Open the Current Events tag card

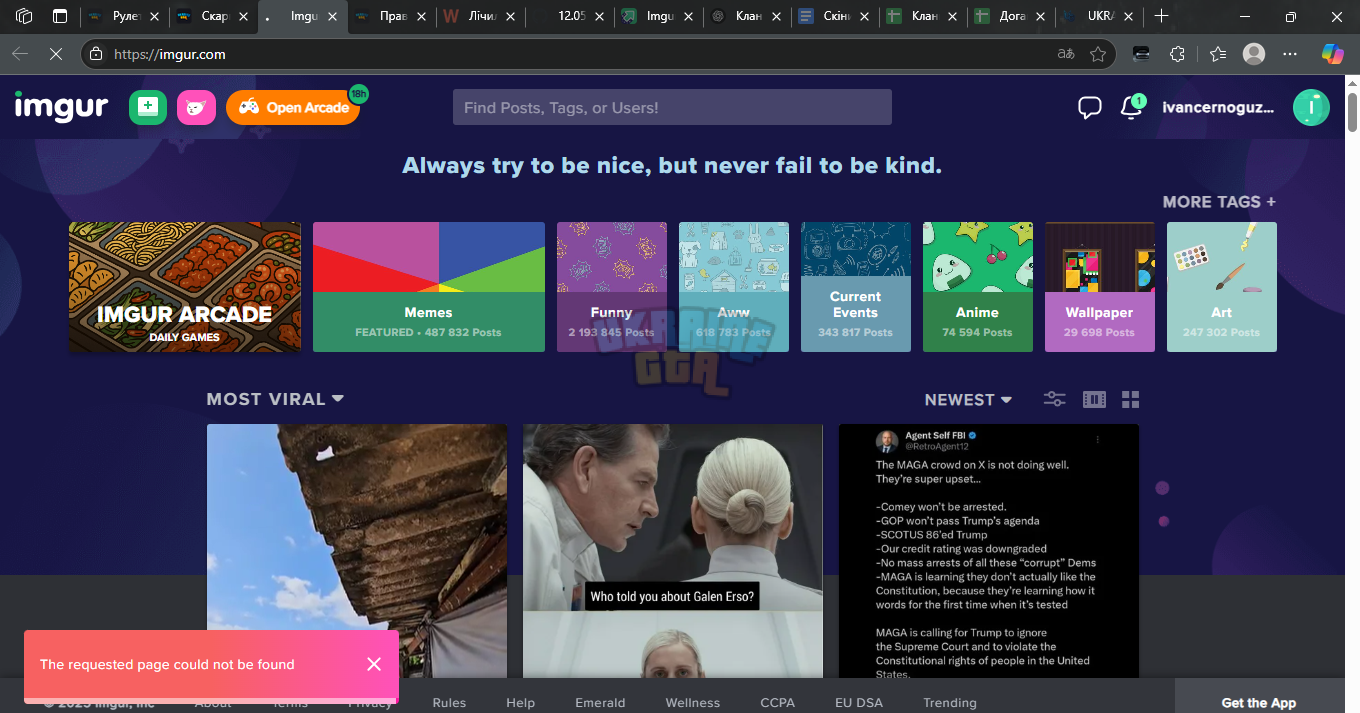click(856, 287)
